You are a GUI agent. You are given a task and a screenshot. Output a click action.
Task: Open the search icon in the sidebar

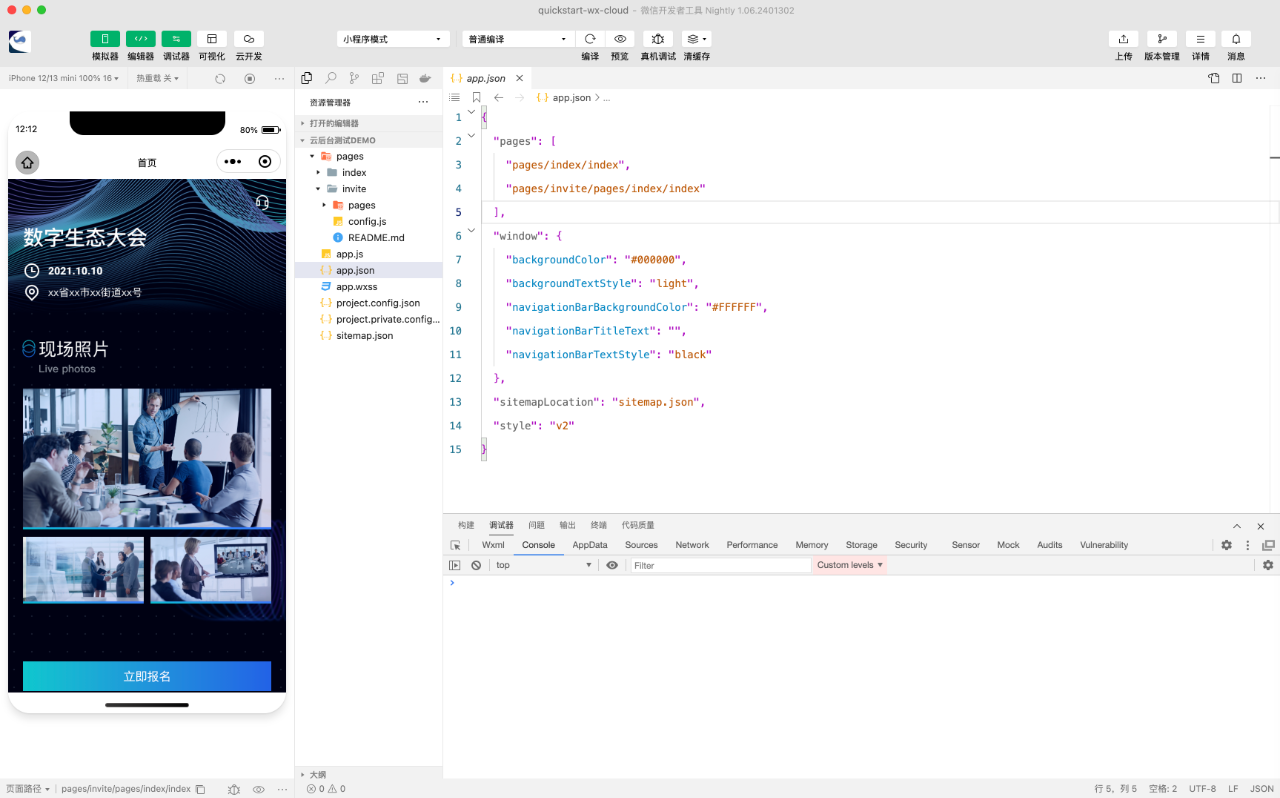click(330, 78)
